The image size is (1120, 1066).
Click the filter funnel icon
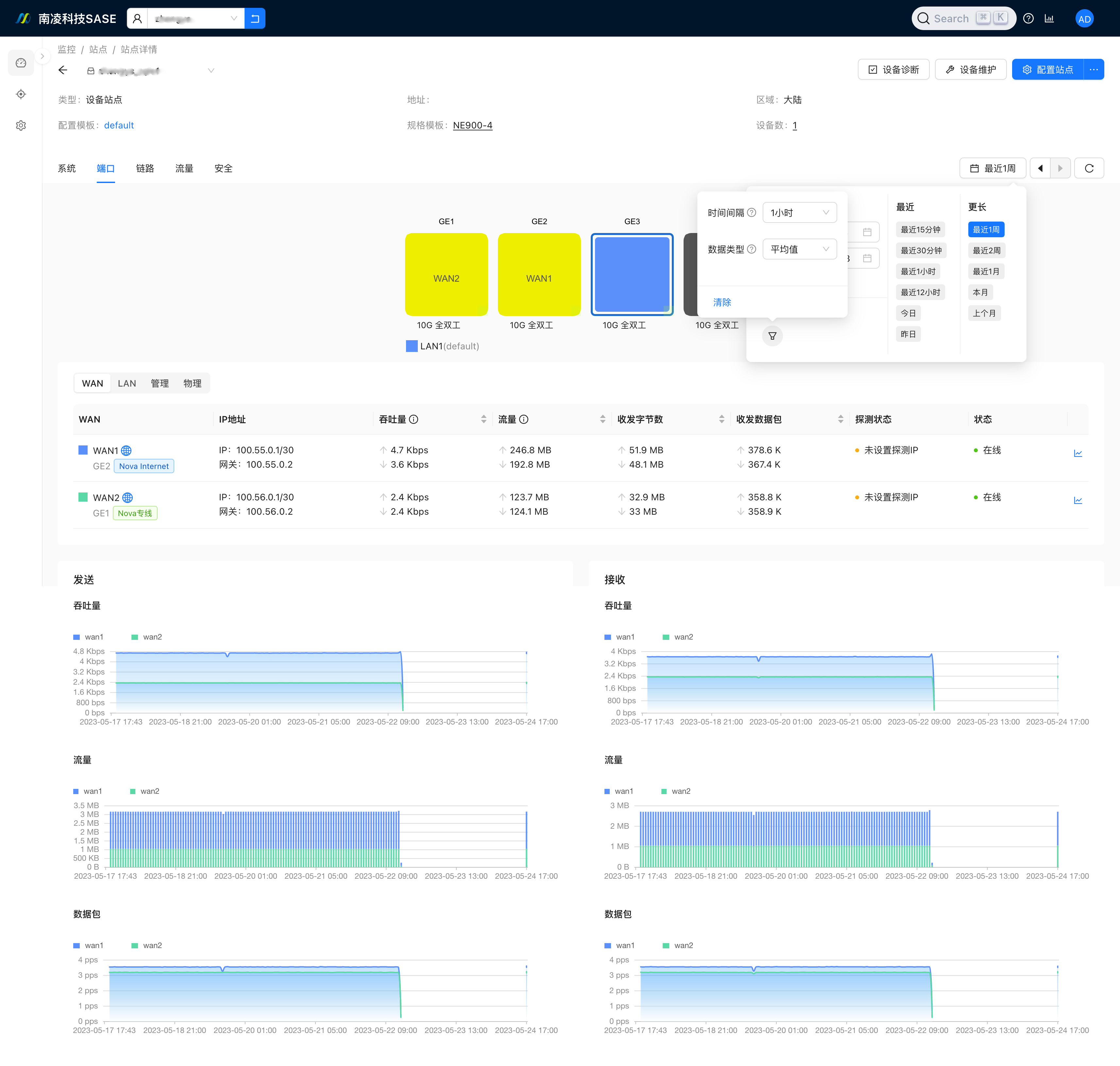click(x=772, y=336)
